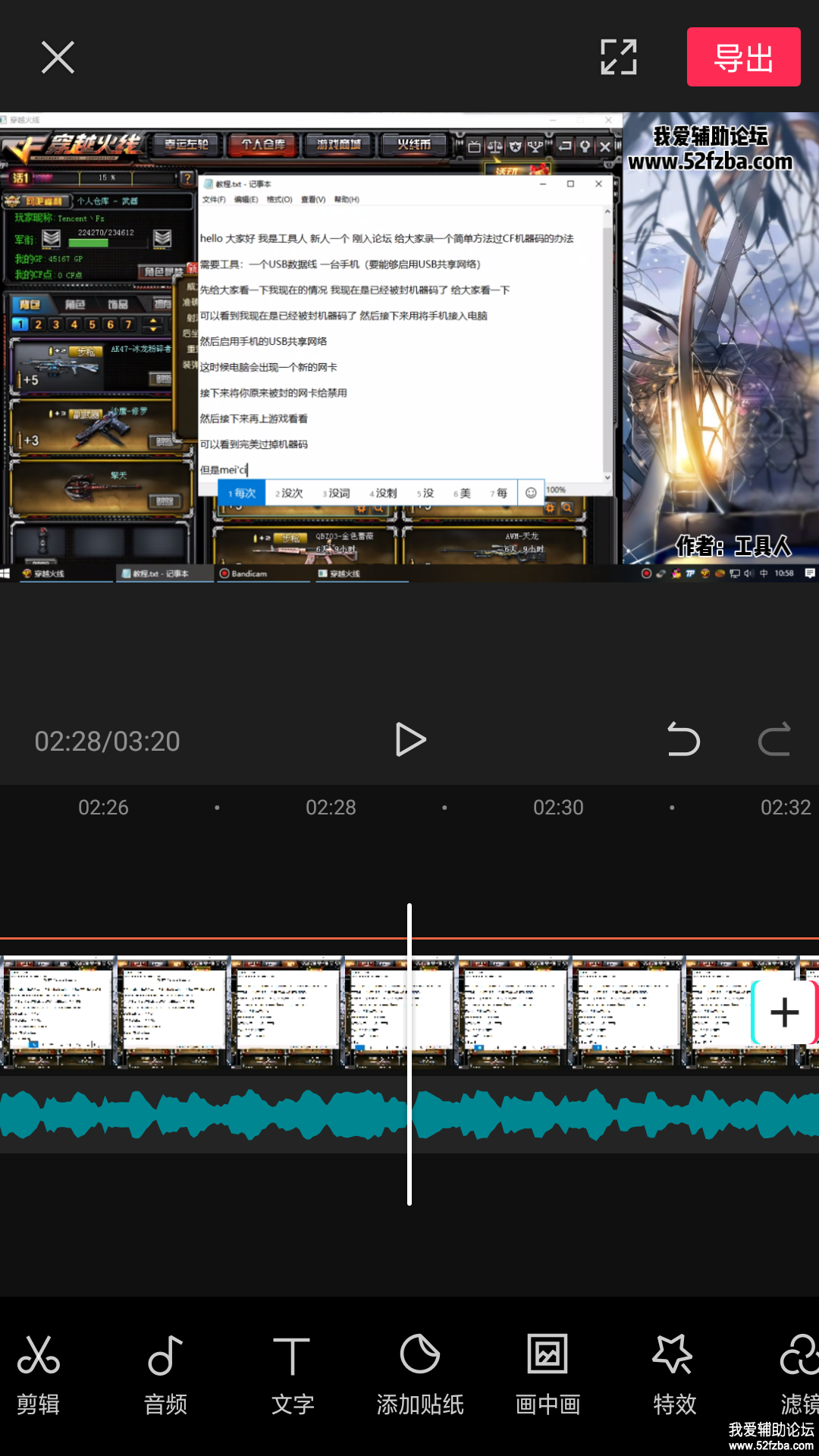The height and width of the screenshot is (1456, 819).
Task: Tap the video preview frame
Action: point(409,348)
